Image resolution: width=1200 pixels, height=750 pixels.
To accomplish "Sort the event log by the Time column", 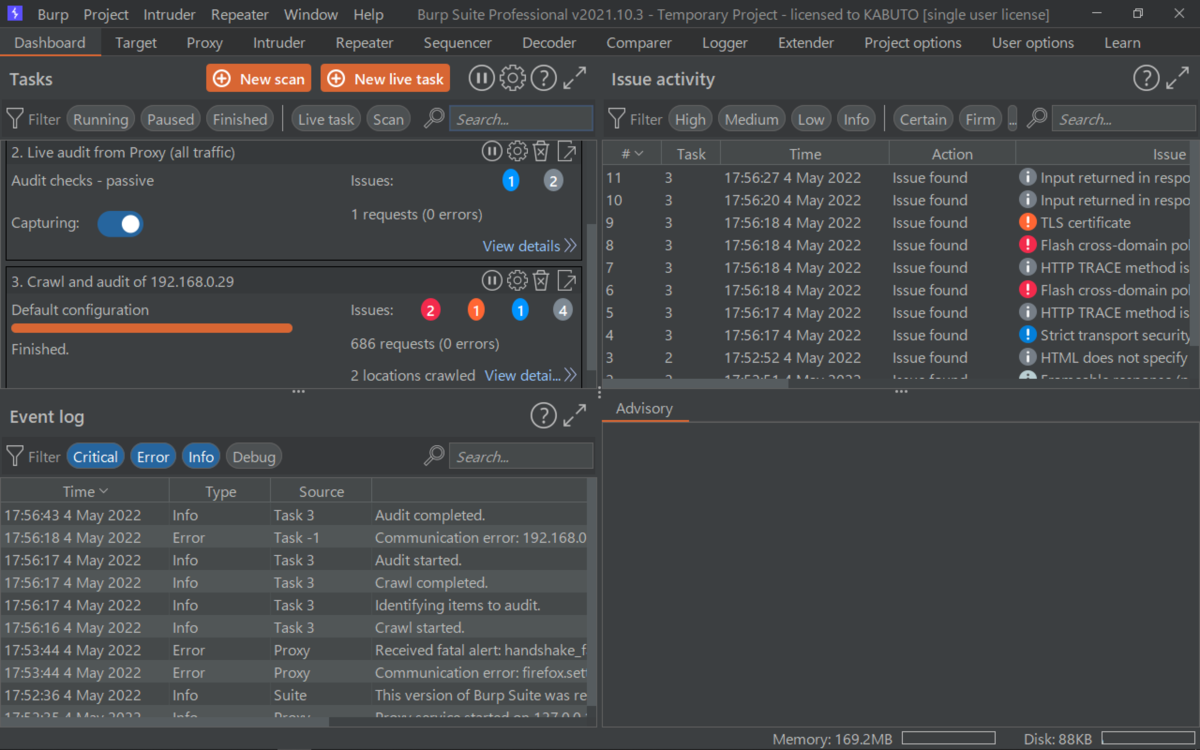I will (x=85, y=491).
